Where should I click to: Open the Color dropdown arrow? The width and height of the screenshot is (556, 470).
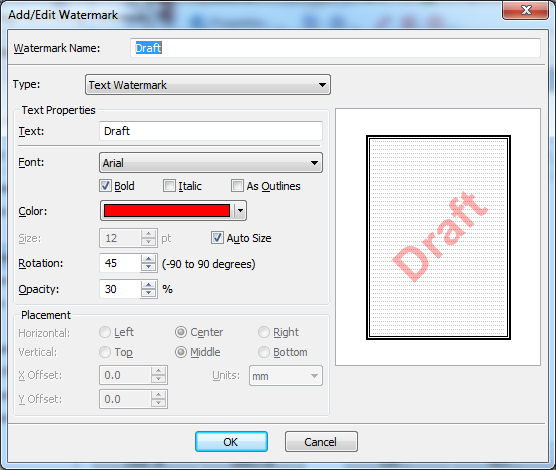[240, 211]
